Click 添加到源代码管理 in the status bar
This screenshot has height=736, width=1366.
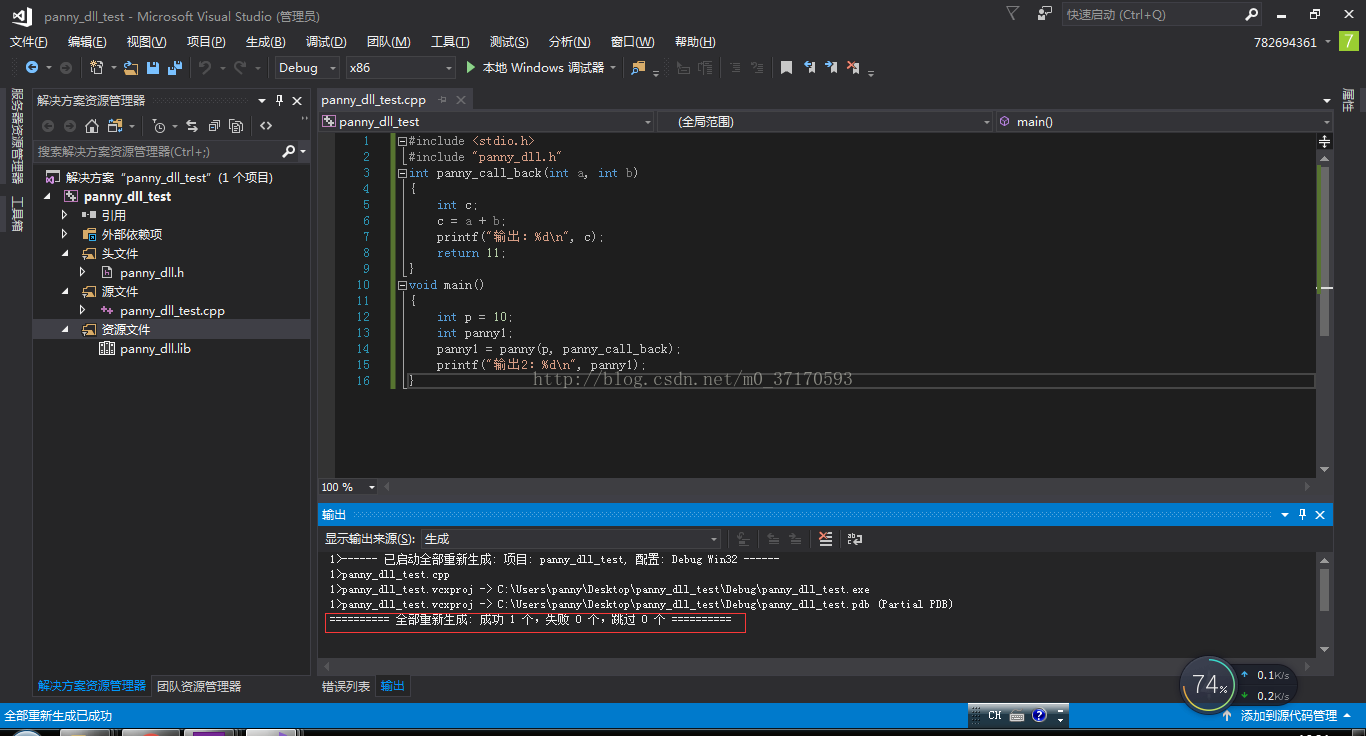pyautogui.click(x=1288, y=716)
